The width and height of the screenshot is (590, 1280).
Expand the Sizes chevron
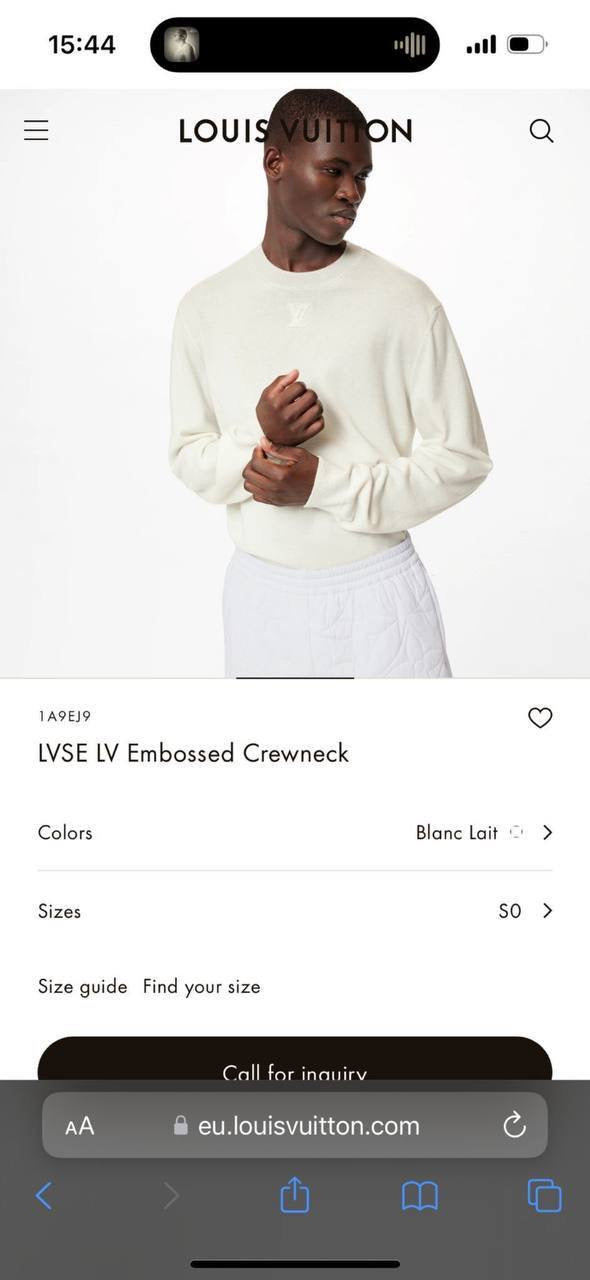pos(547,910)
